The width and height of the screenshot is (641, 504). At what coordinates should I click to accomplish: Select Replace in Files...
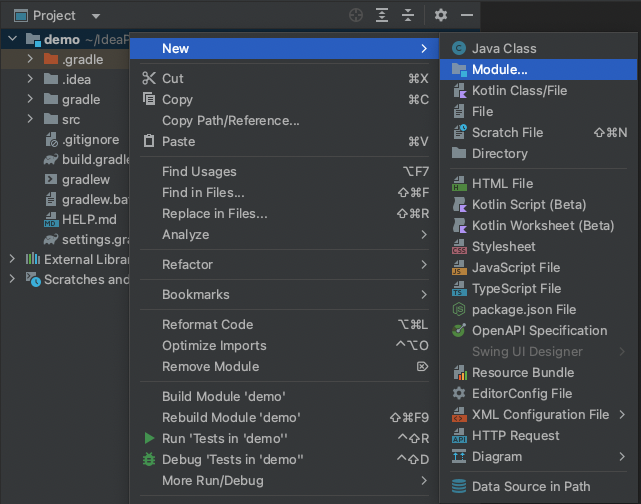(x=285, y=213)
